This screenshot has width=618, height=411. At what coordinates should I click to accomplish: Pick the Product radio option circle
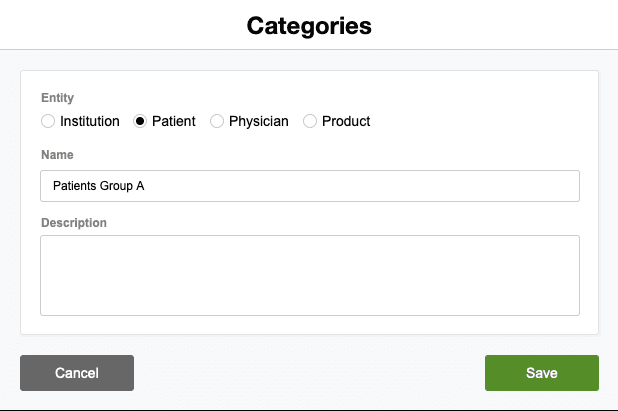(x=310, y=121)
